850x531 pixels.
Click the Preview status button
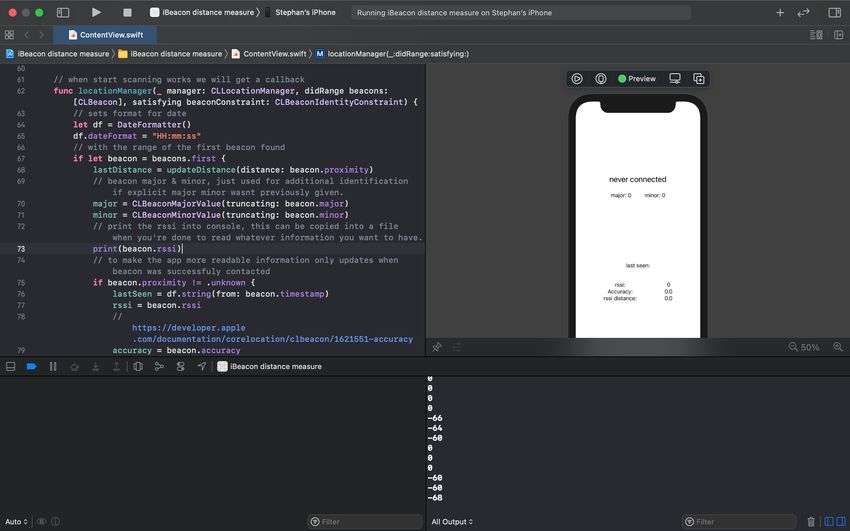point(637,79)
